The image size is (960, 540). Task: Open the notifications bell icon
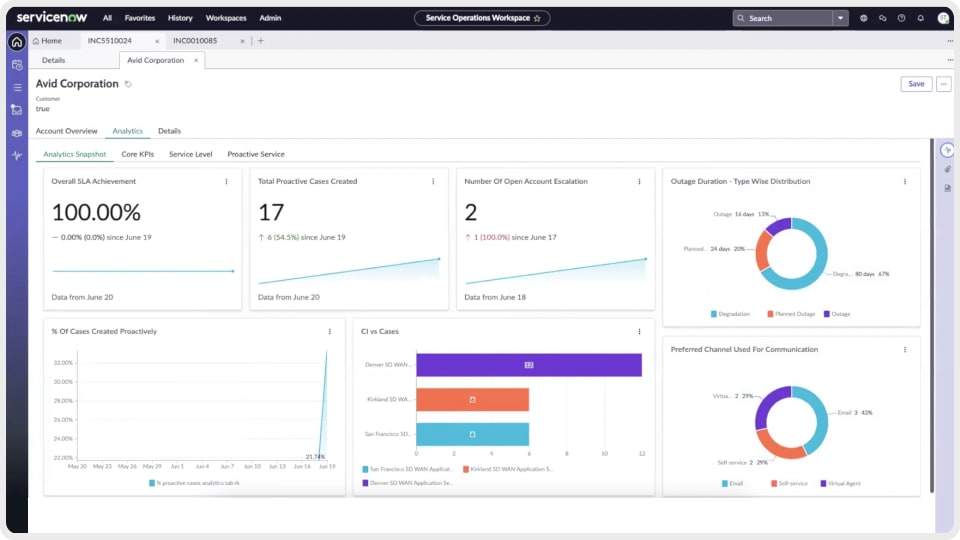920,18
